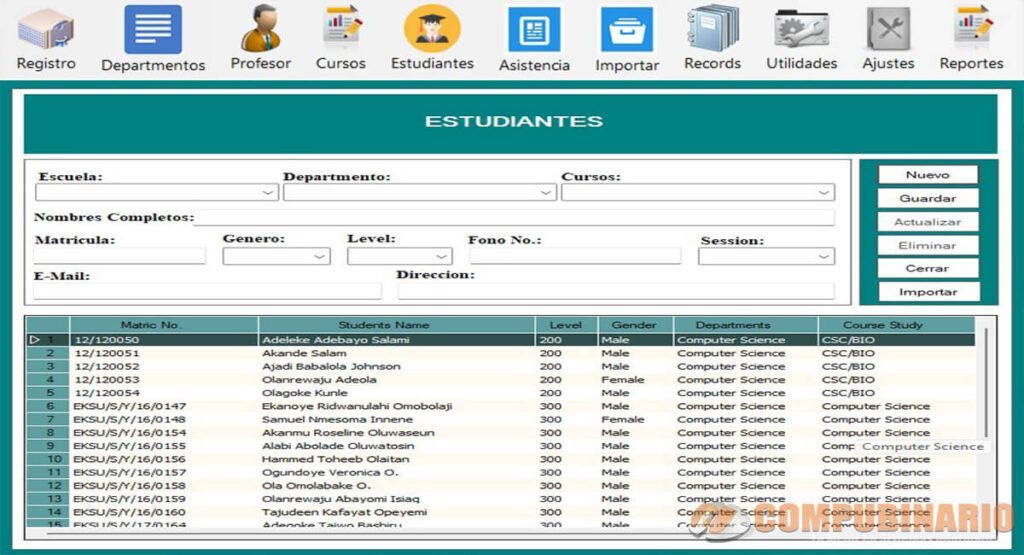Select student Tajudeen Kafayat Opeyemi
Screen dimensions: 1024x555
click(x=396, y=513)
